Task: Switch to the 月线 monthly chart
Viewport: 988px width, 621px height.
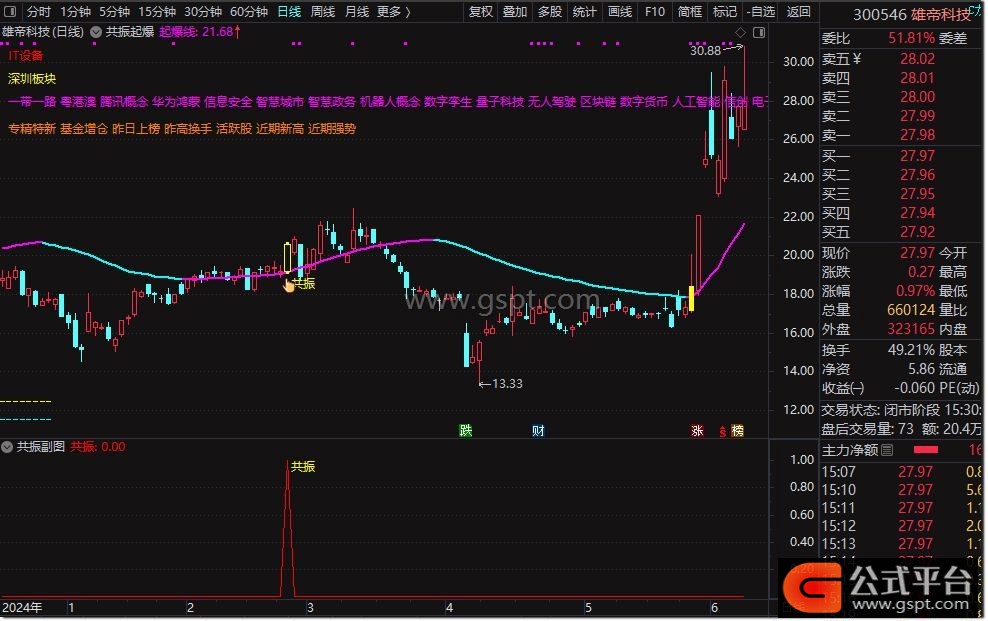Action: pos(357,11)
